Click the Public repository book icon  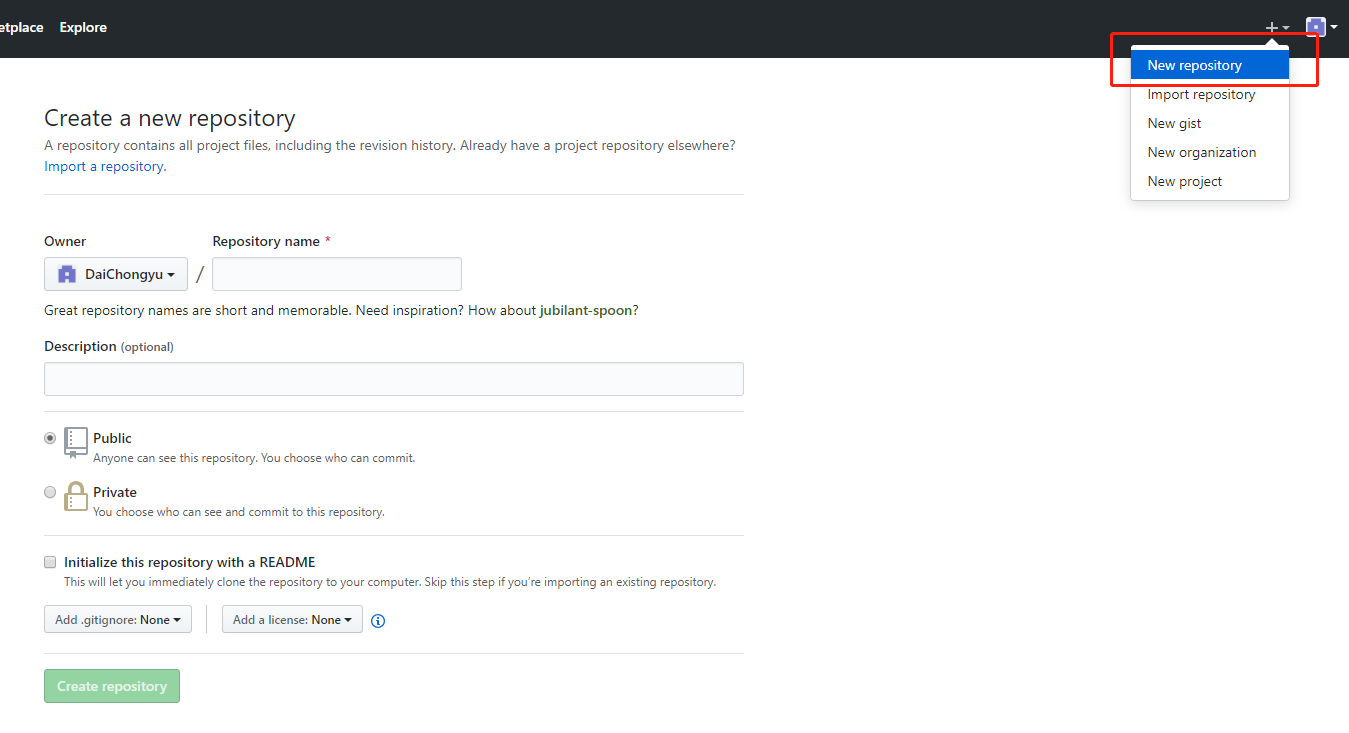click(x=76, y=442)
